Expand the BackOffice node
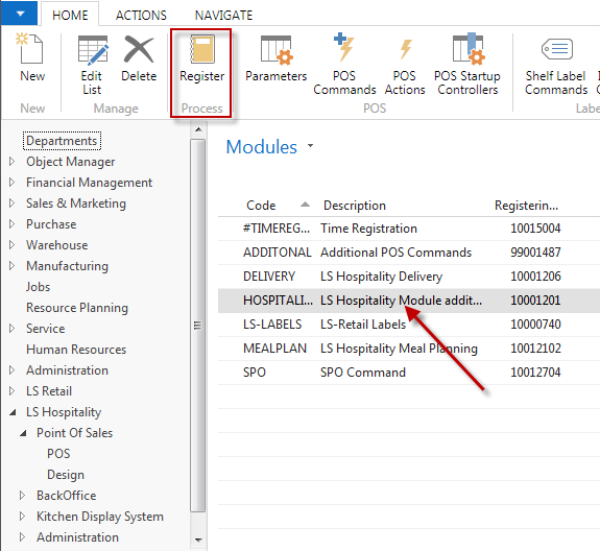 23,496
